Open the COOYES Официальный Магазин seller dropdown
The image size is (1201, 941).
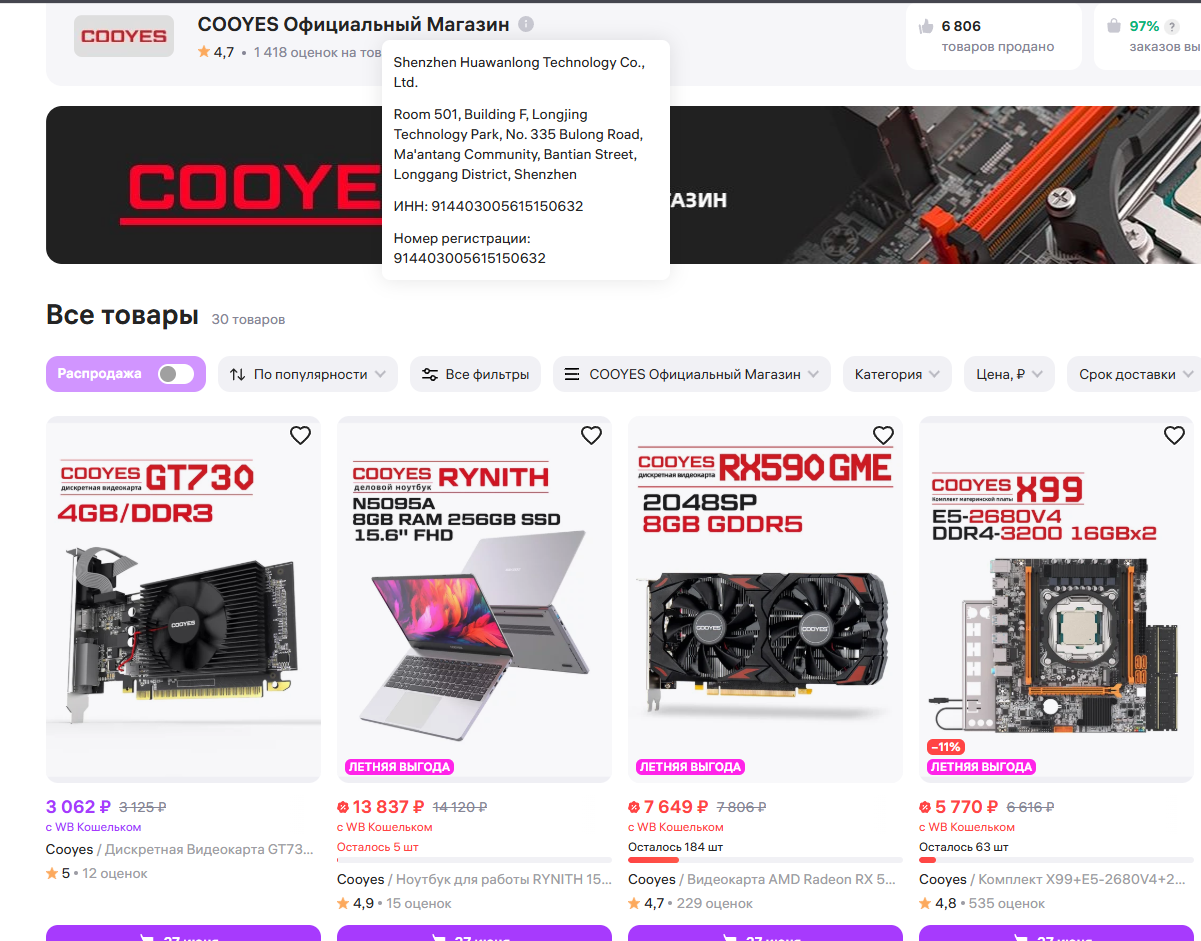click(692, 374)
